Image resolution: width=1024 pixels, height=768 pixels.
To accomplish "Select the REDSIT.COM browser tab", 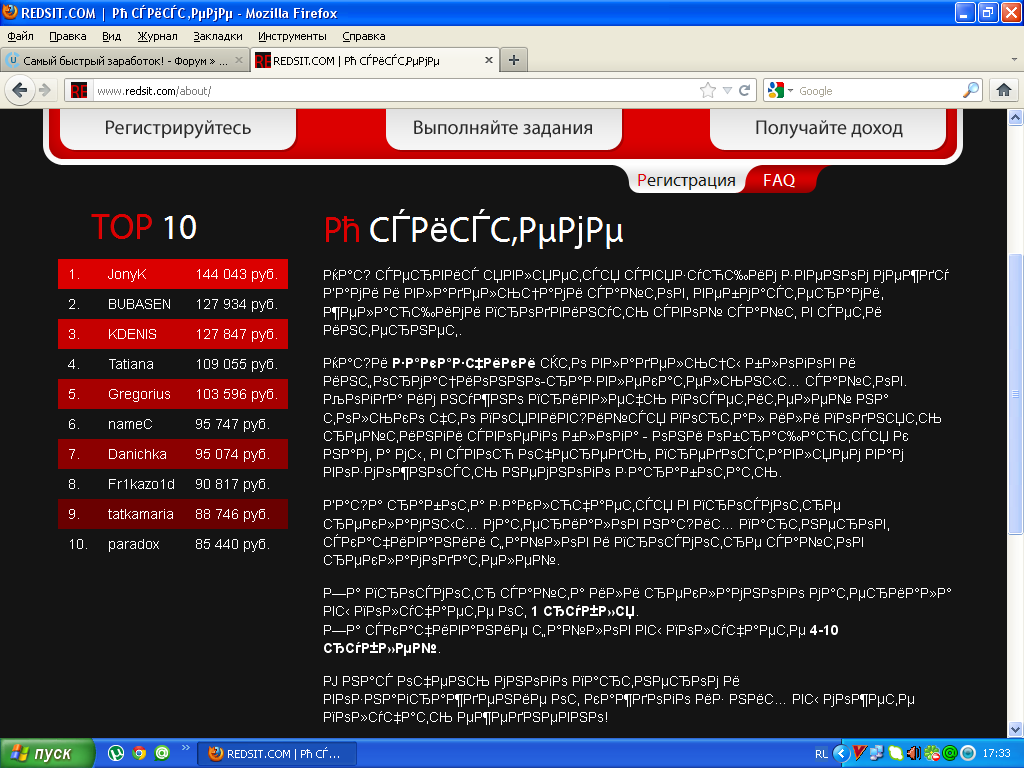I will point(376,60).
